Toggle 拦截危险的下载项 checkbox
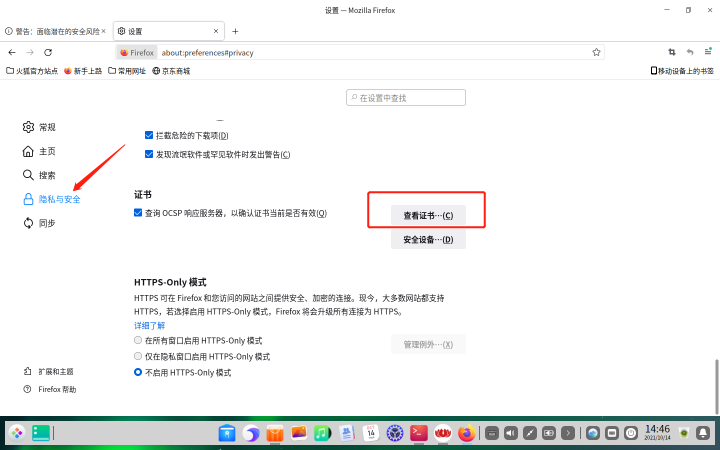Viewport: 720px width, 450px height. (149, 135)
